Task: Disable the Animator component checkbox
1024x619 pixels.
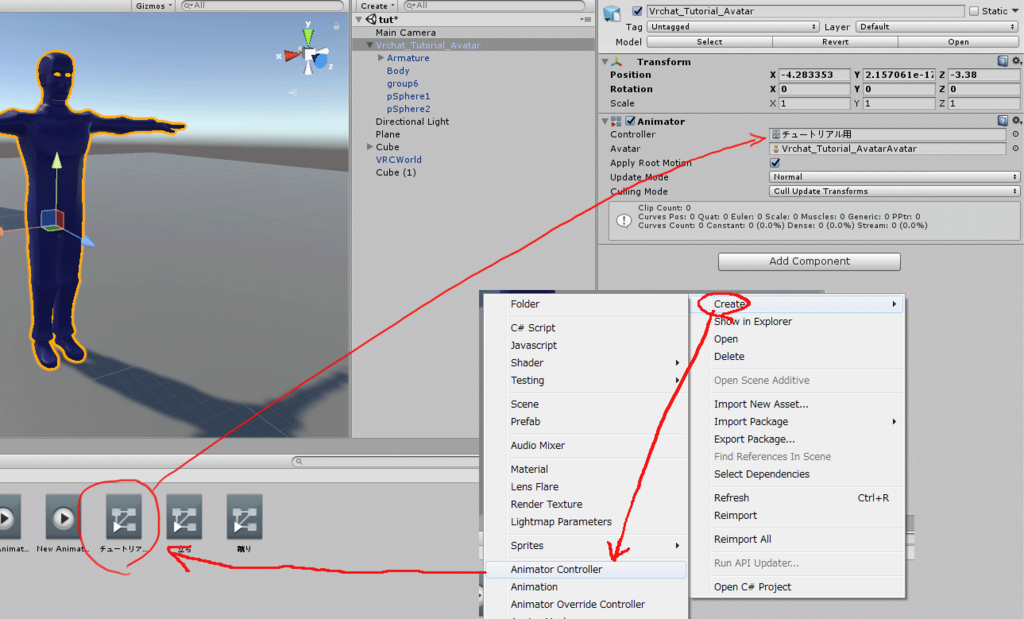Action: click(630, 121)
